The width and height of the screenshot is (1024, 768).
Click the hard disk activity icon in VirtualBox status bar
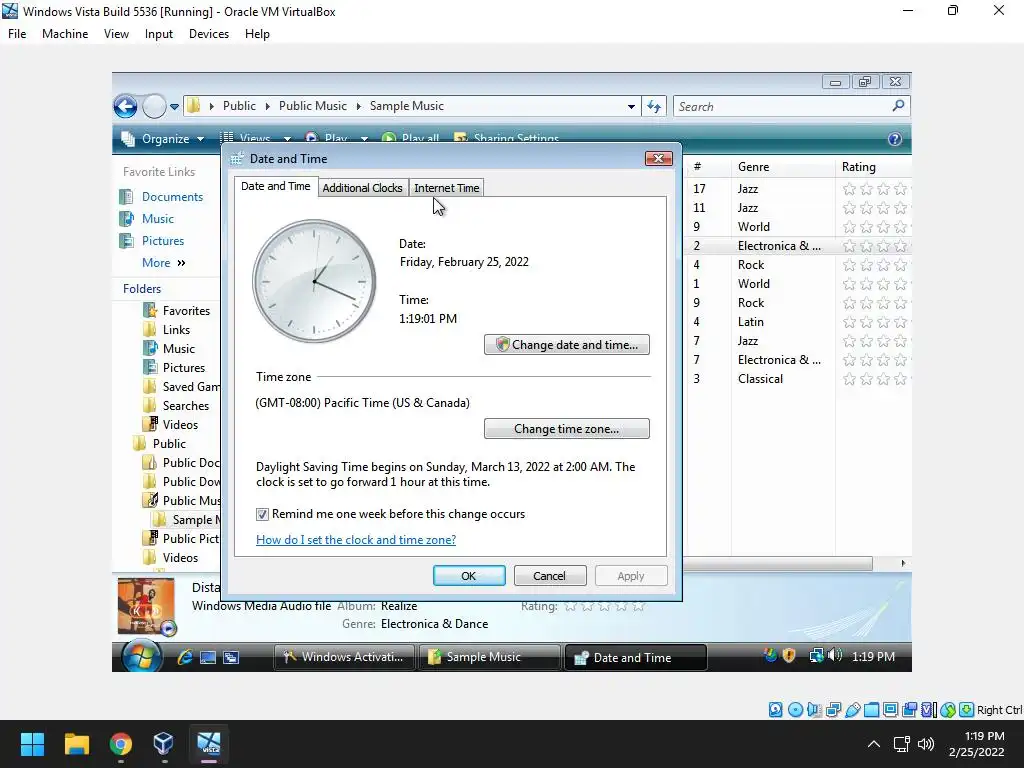775,710
